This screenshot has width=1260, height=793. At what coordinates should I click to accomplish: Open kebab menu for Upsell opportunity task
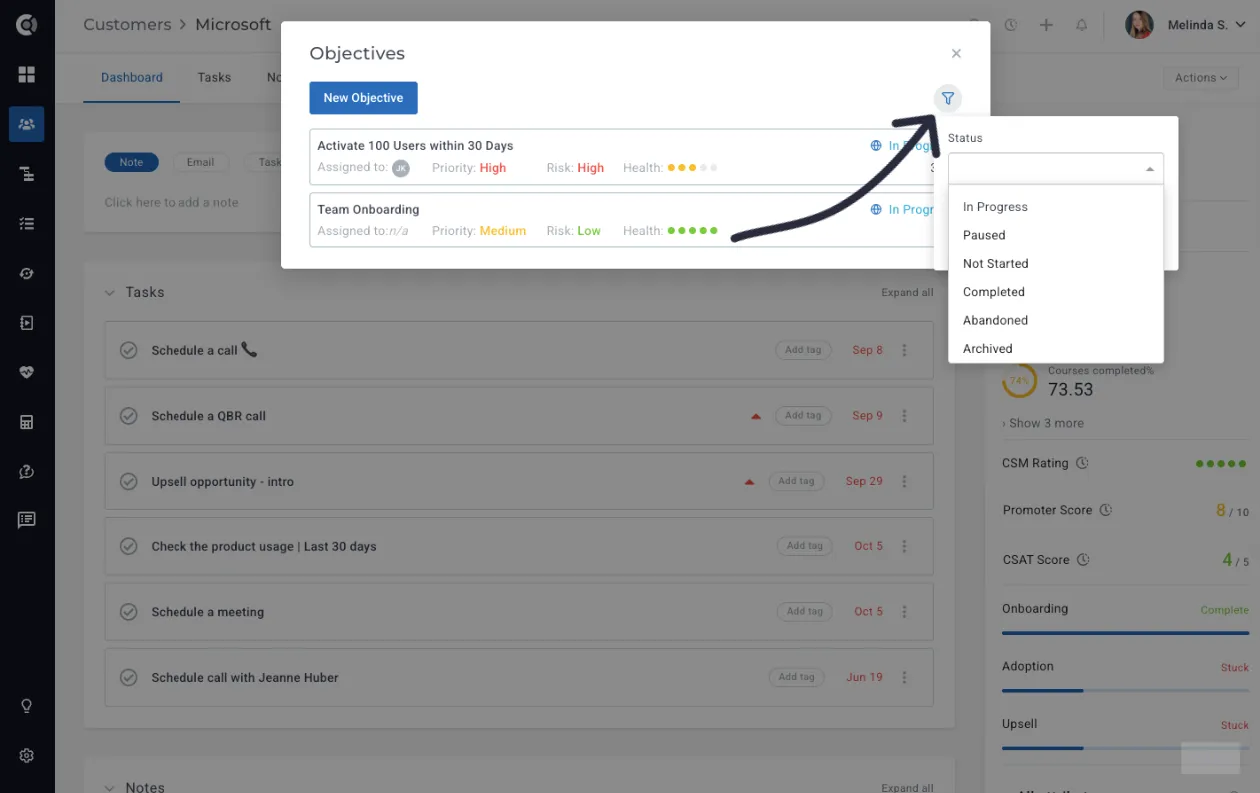pyautogui.click(x=905, y=481)
